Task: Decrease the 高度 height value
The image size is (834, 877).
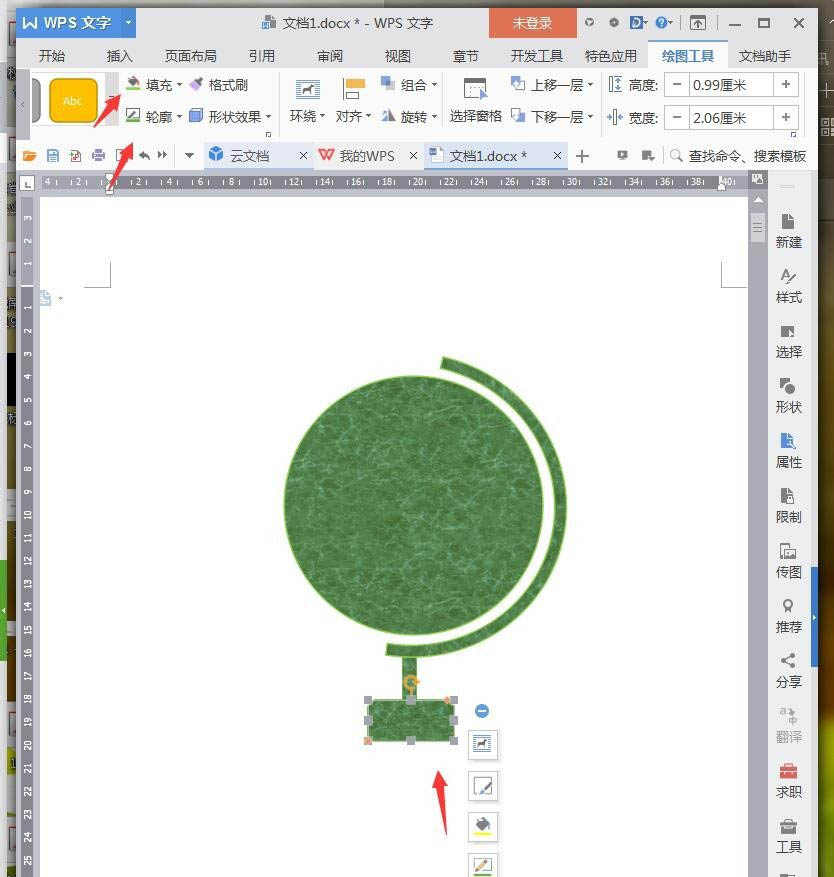Action: (x=677, y=84)
